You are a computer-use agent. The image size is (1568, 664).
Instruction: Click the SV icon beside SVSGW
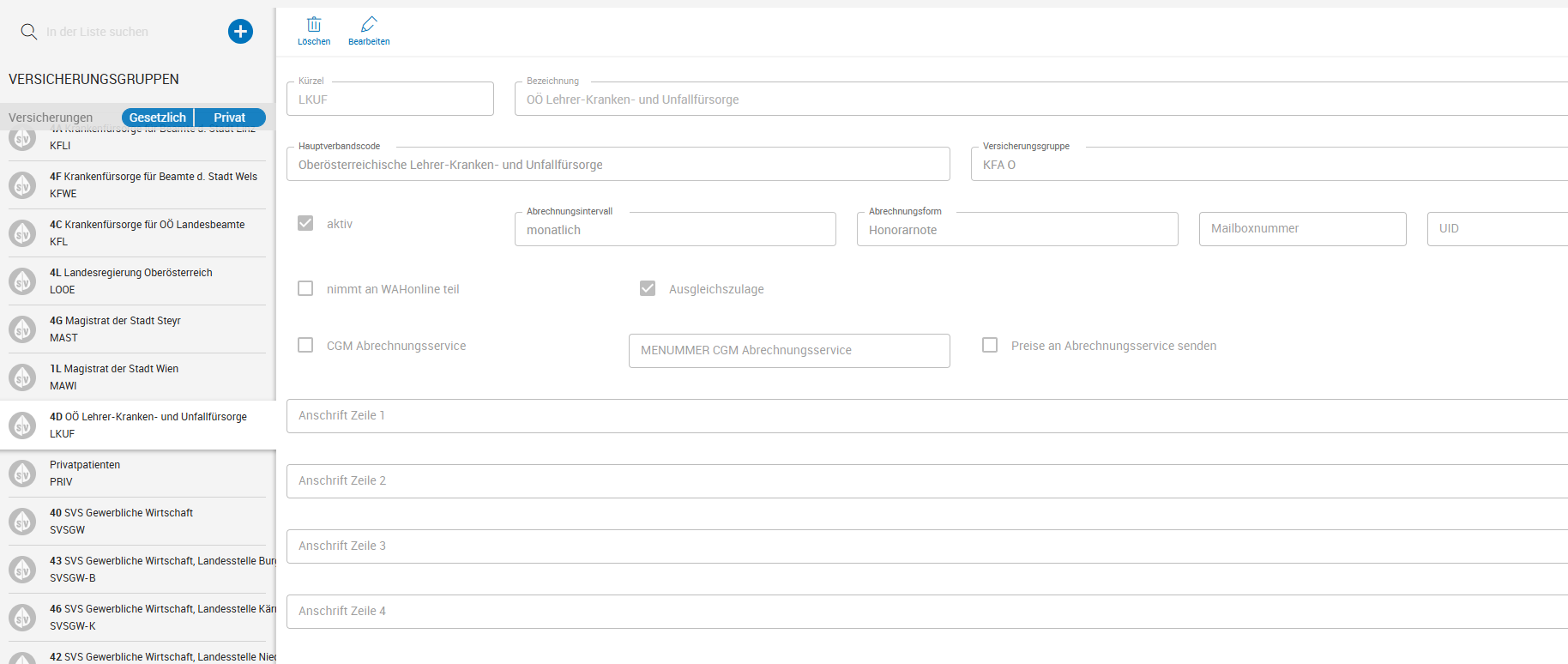(x=22, y=521)
